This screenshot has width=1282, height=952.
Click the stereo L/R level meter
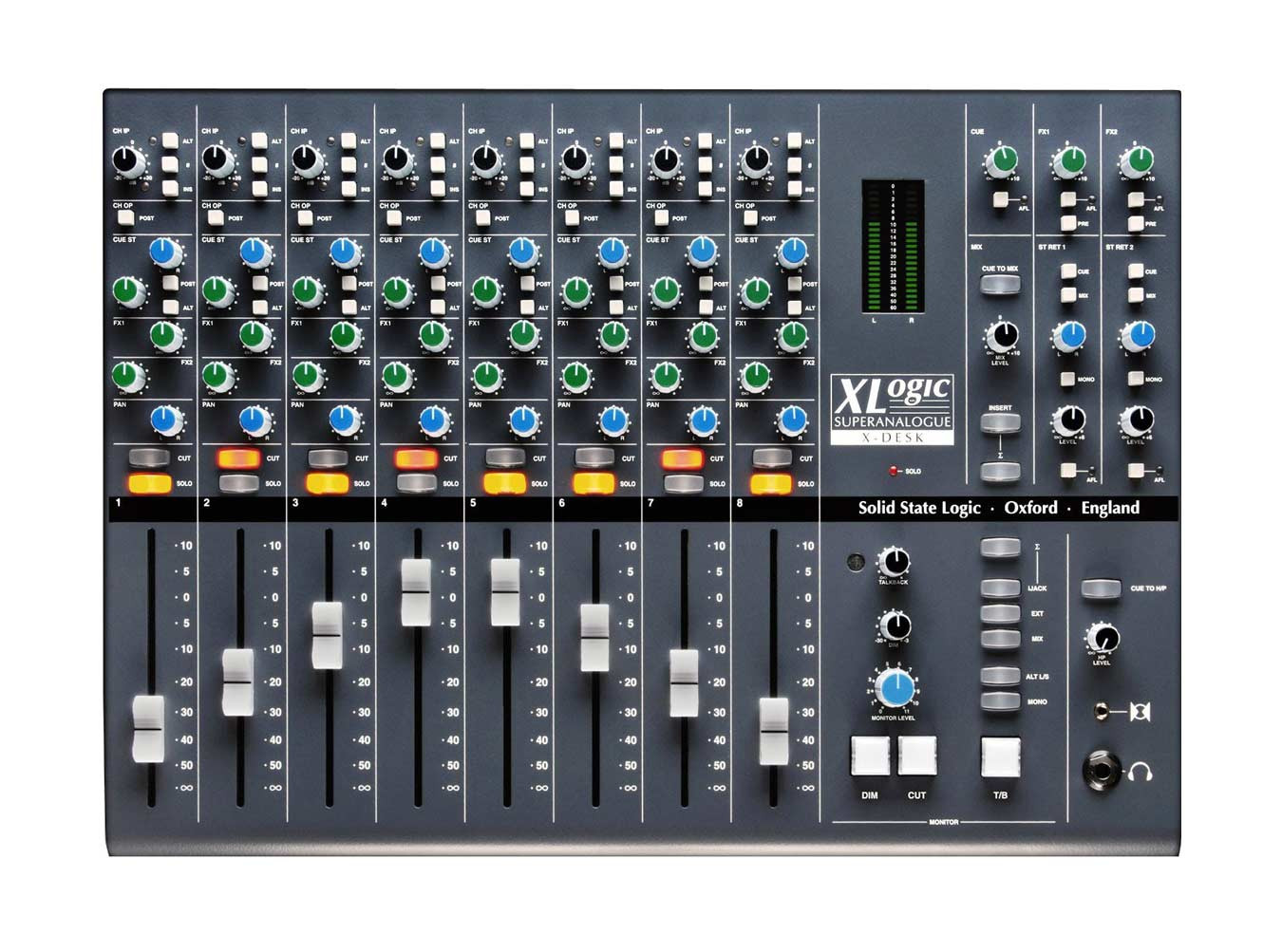coord(893,247)
